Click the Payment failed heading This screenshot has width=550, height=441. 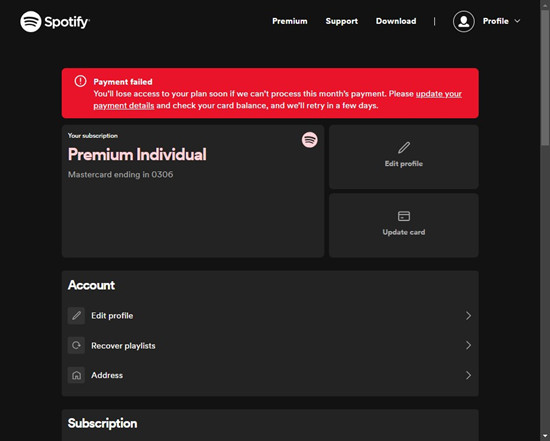click(123, 82)
